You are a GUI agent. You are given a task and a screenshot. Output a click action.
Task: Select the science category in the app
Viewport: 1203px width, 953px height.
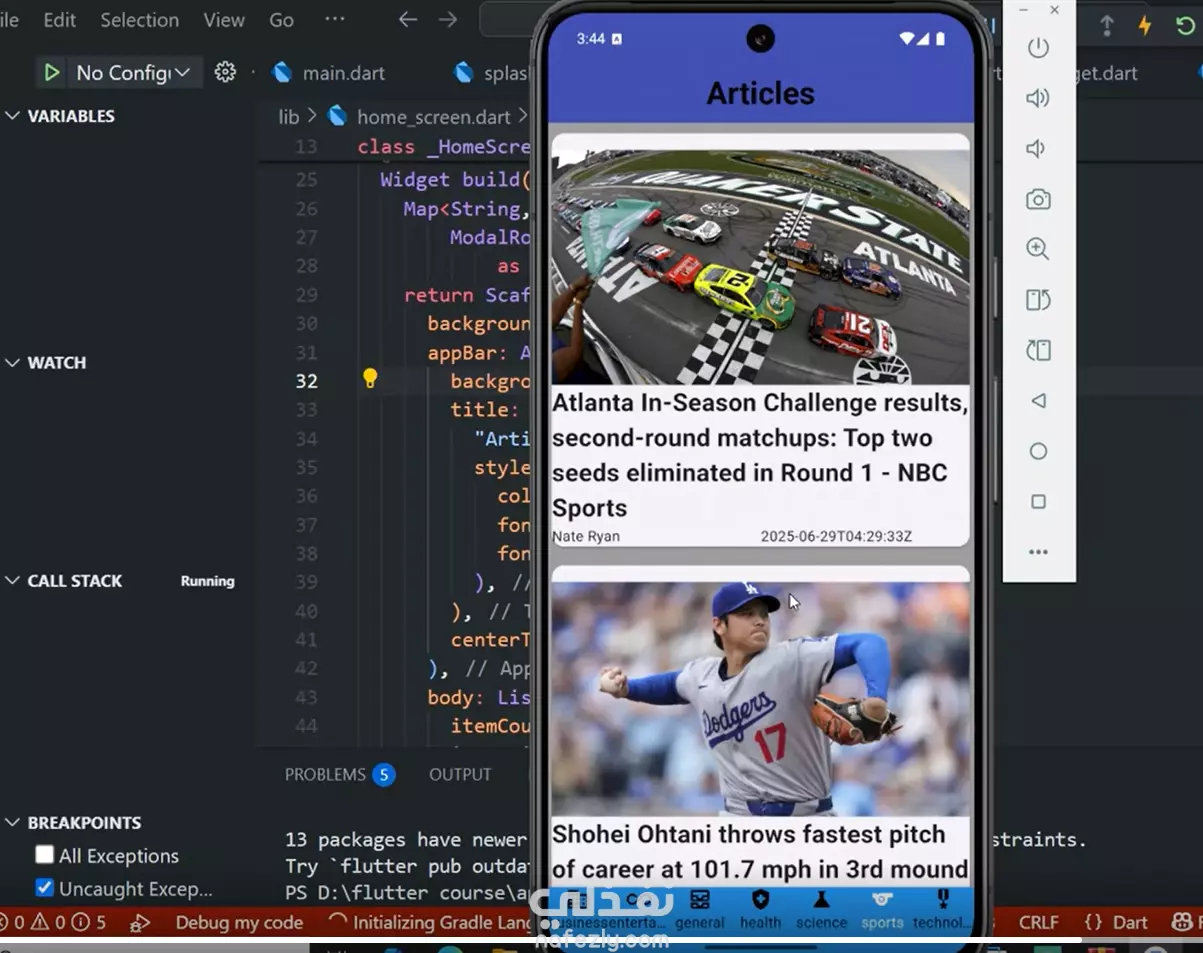click(821, 910)
